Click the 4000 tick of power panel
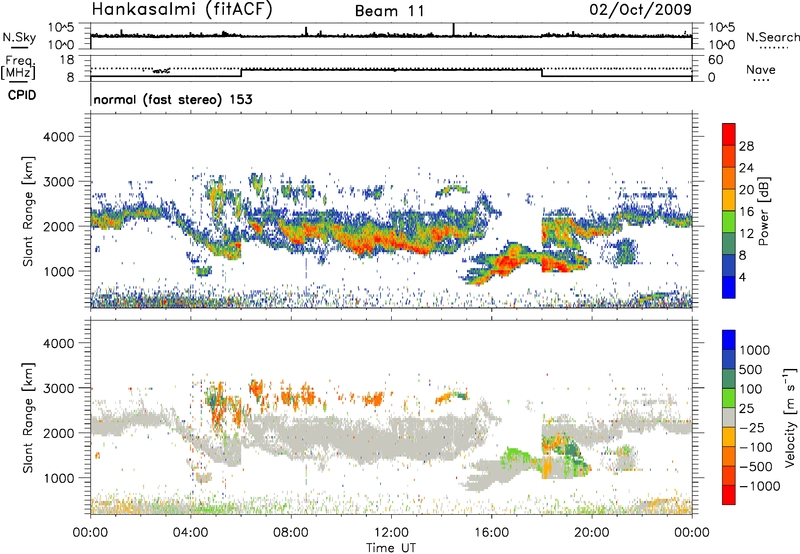Viewport: 800px width, 554px height. 58,137
